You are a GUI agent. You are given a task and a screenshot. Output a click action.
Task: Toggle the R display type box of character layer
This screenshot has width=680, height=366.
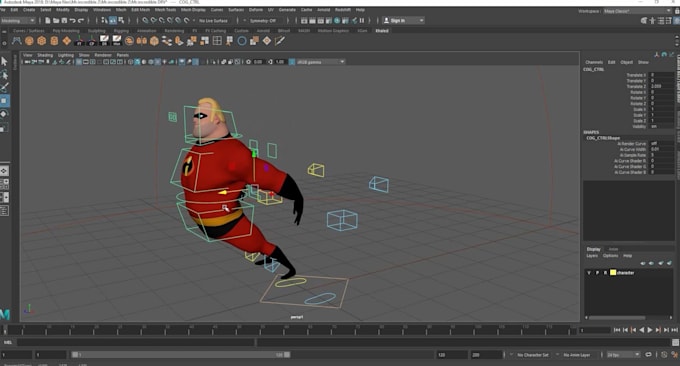pos(605,272)
